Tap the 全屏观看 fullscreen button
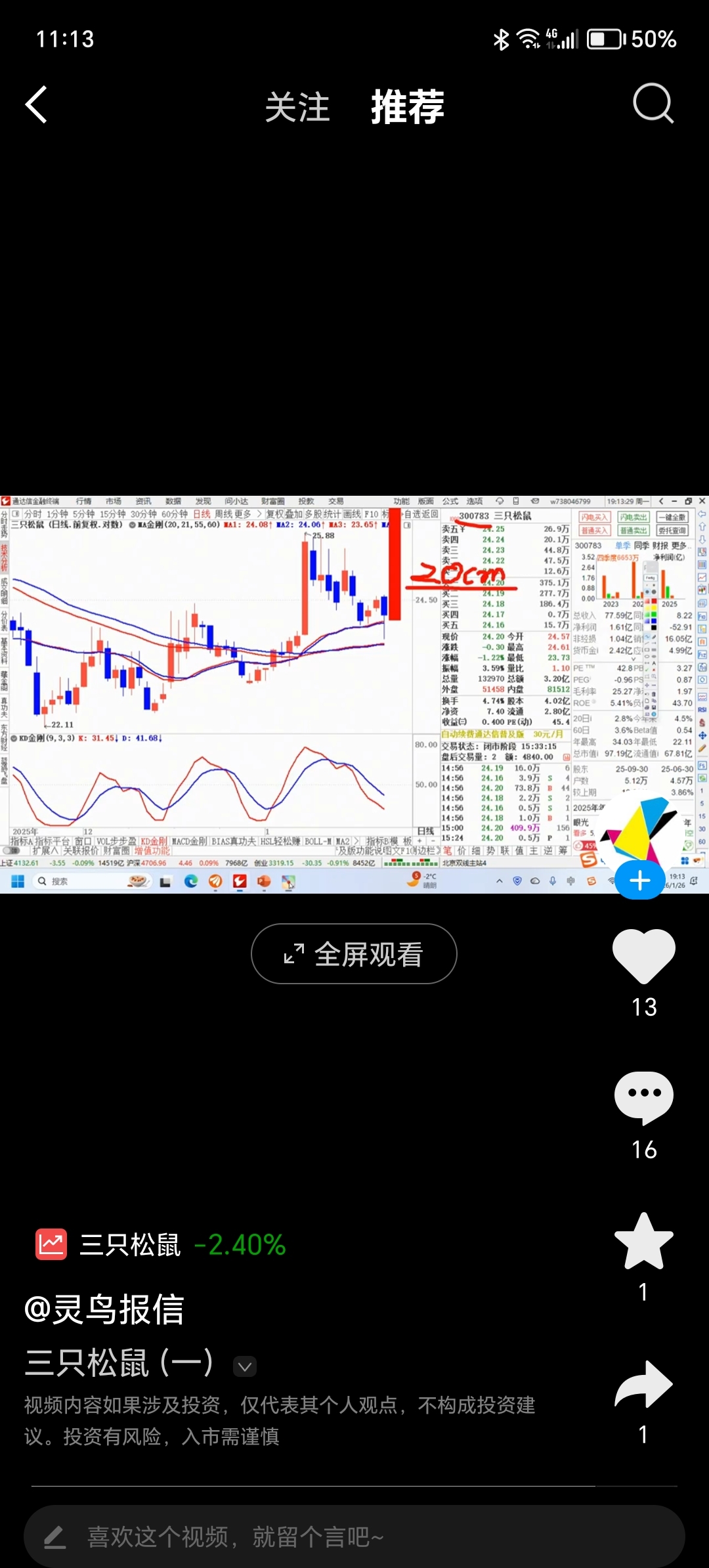 354,954
